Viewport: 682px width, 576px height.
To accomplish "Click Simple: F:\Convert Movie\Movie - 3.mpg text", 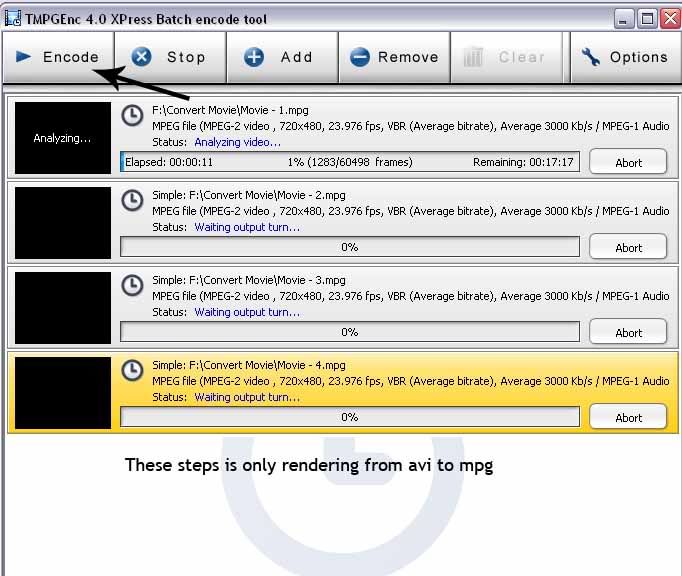I will tap(249, 280).
